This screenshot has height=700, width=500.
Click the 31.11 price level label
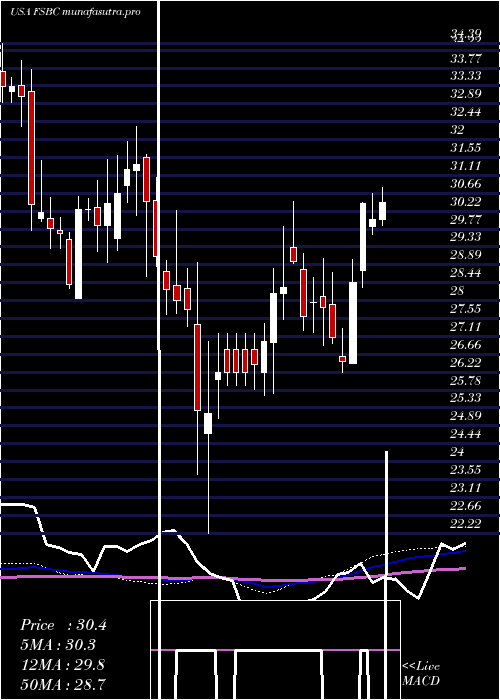click(466, 166)
